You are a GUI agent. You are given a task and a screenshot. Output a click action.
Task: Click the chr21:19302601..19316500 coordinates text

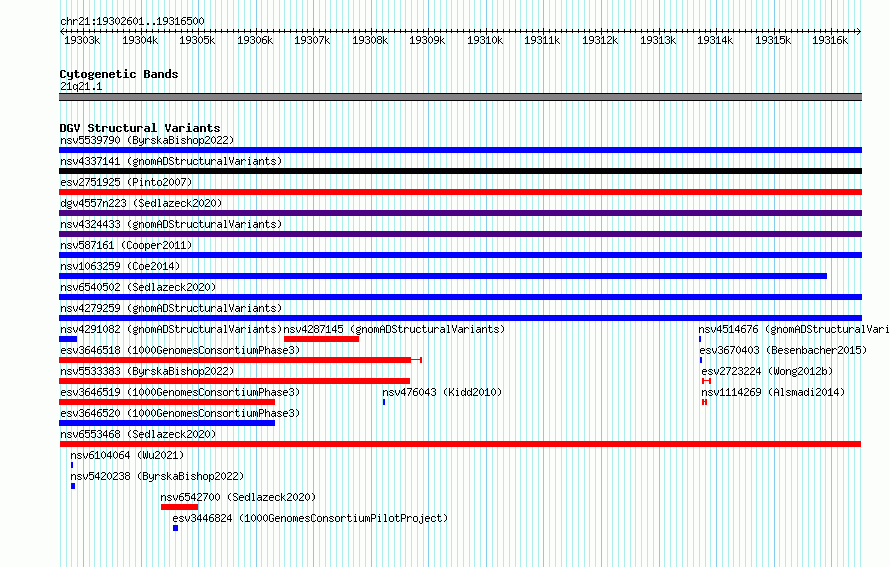coord(132,21)
